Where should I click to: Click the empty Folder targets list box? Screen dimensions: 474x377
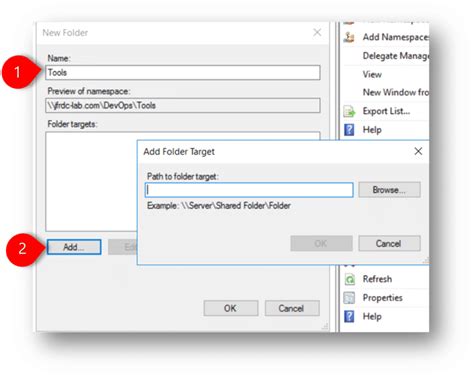pyautogui.click(x=91, y=181)
